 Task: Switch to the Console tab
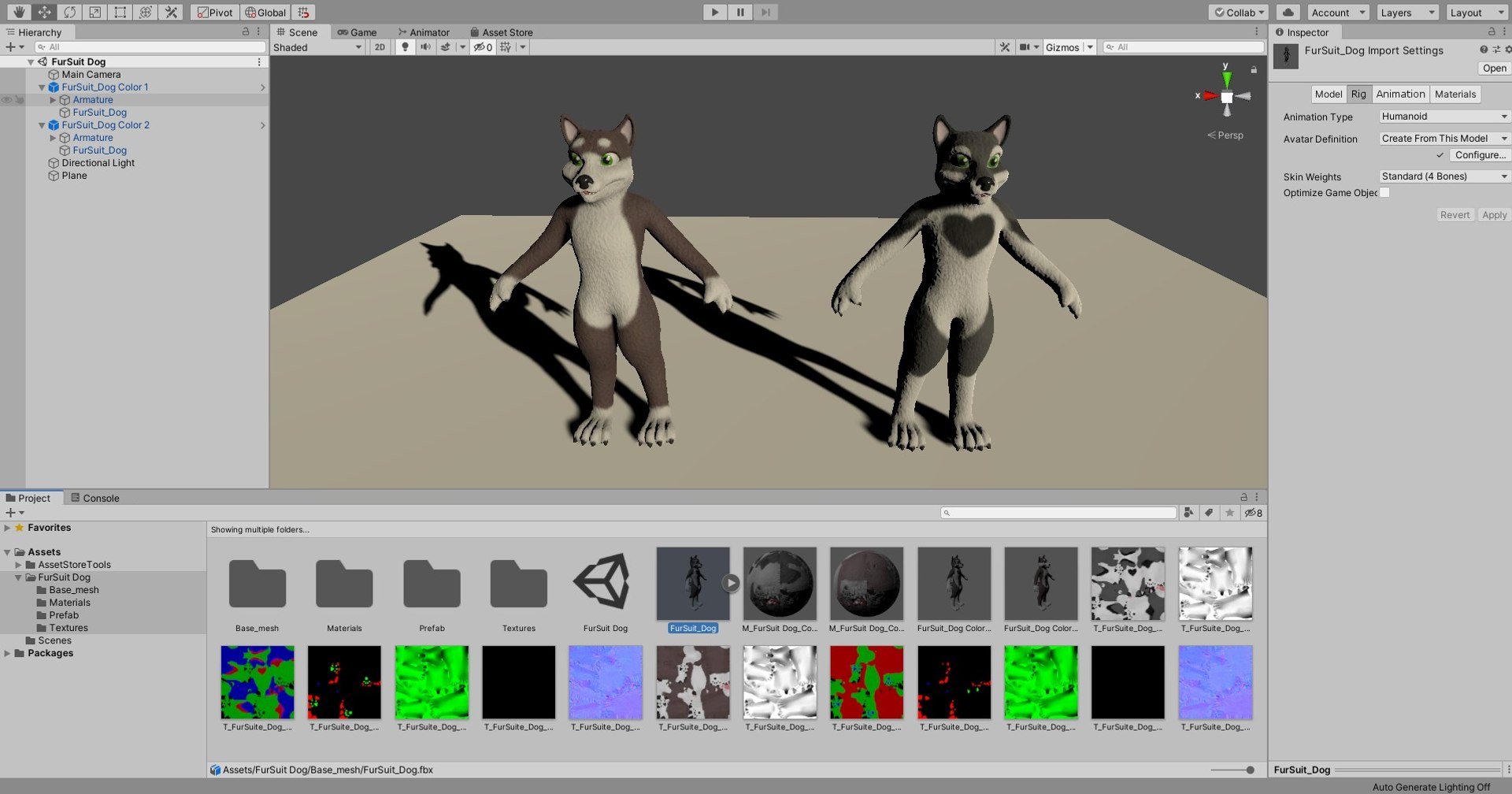click(x=95, y=498)
